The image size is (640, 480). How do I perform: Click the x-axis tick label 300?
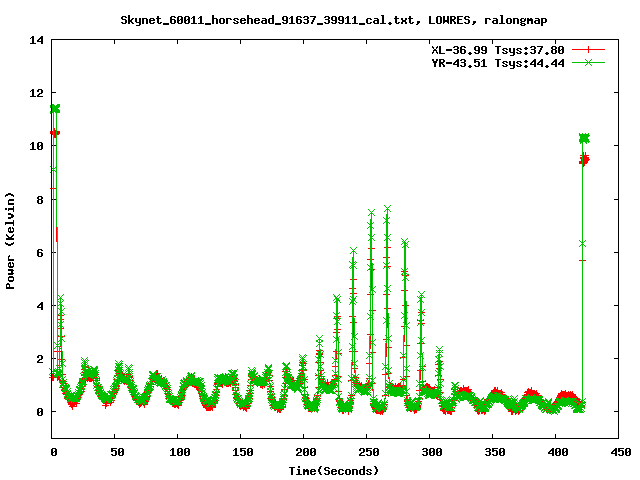[431, 452]
